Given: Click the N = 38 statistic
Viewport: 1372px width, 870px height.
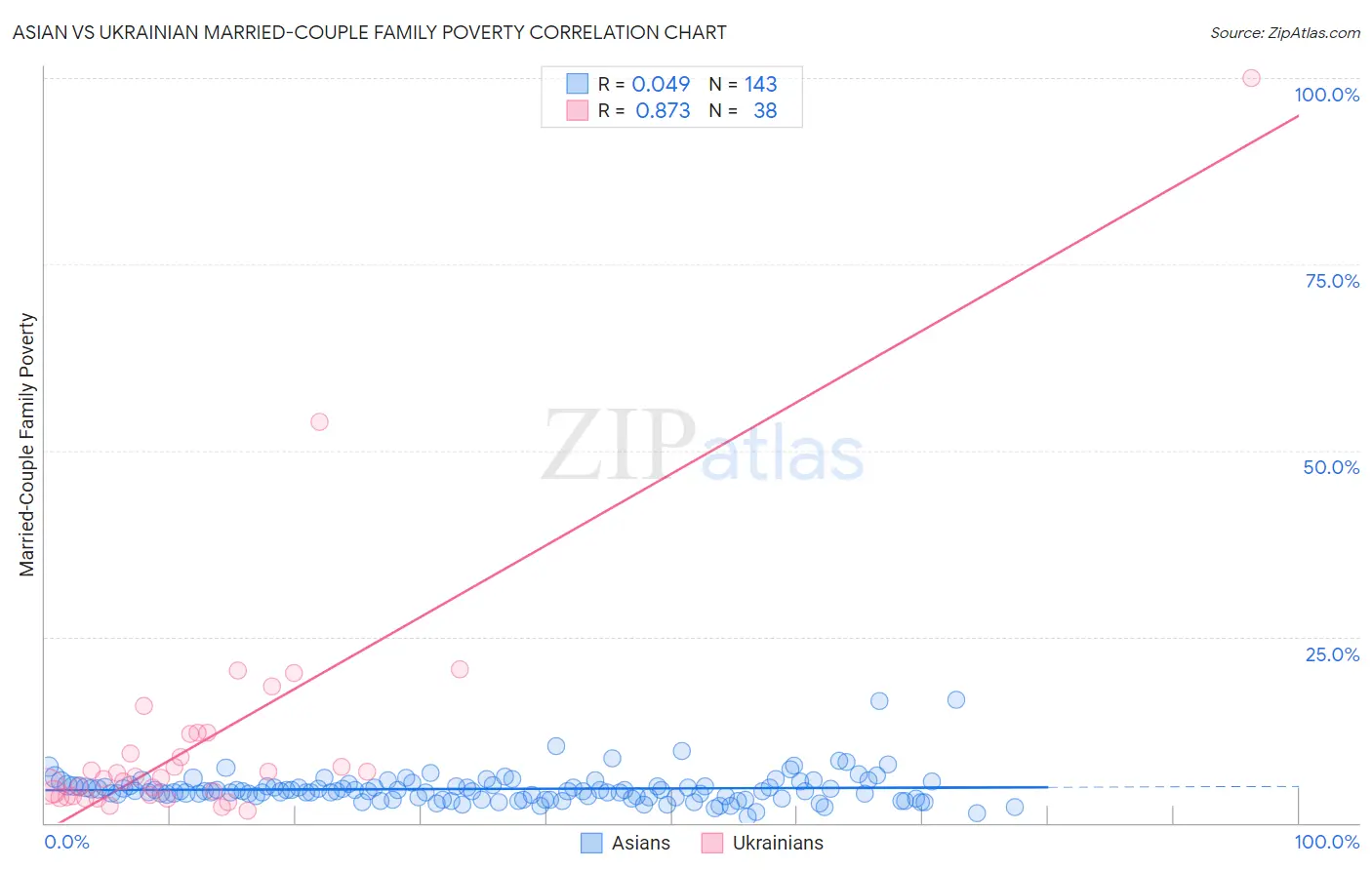Looking at the screenshot, I should pos(744,110).
